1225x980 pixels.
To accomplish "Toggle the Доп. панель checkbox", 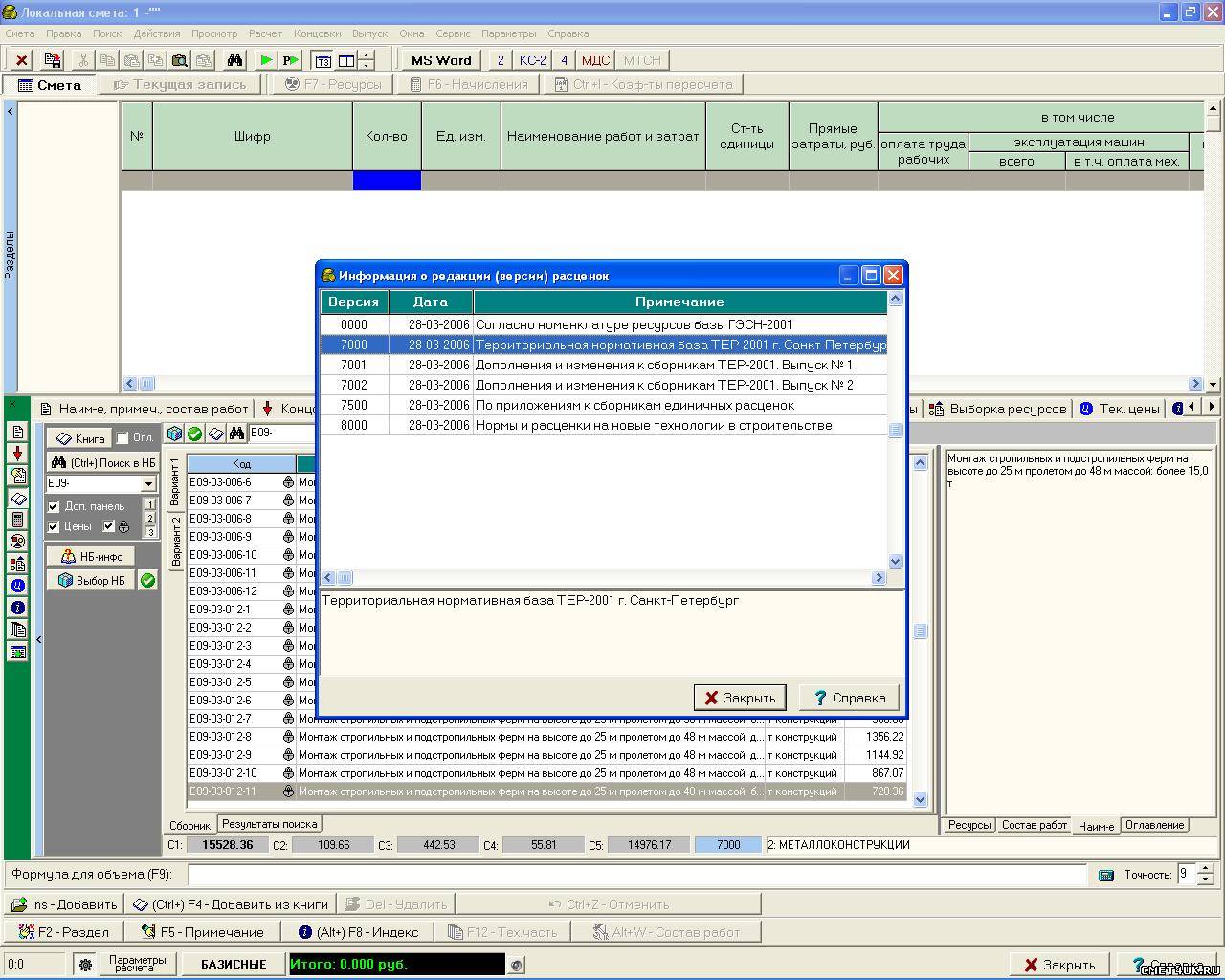I will tap(54, 506).
